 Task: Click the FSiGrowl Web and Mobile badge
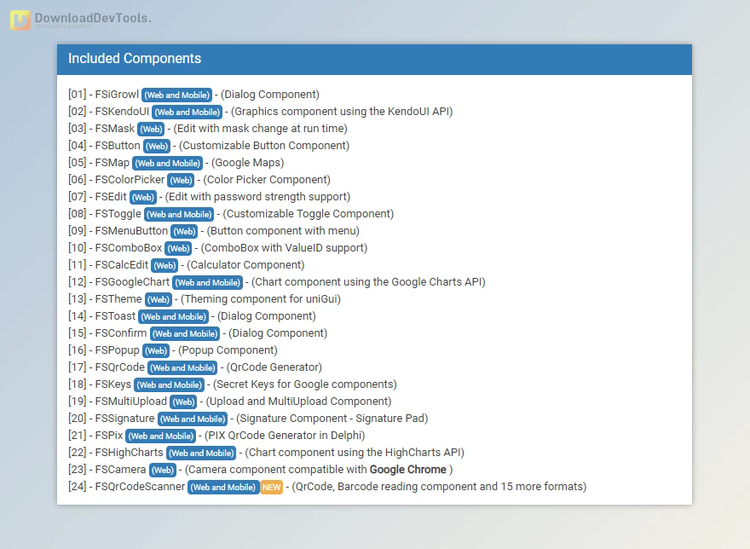point(176,95)
